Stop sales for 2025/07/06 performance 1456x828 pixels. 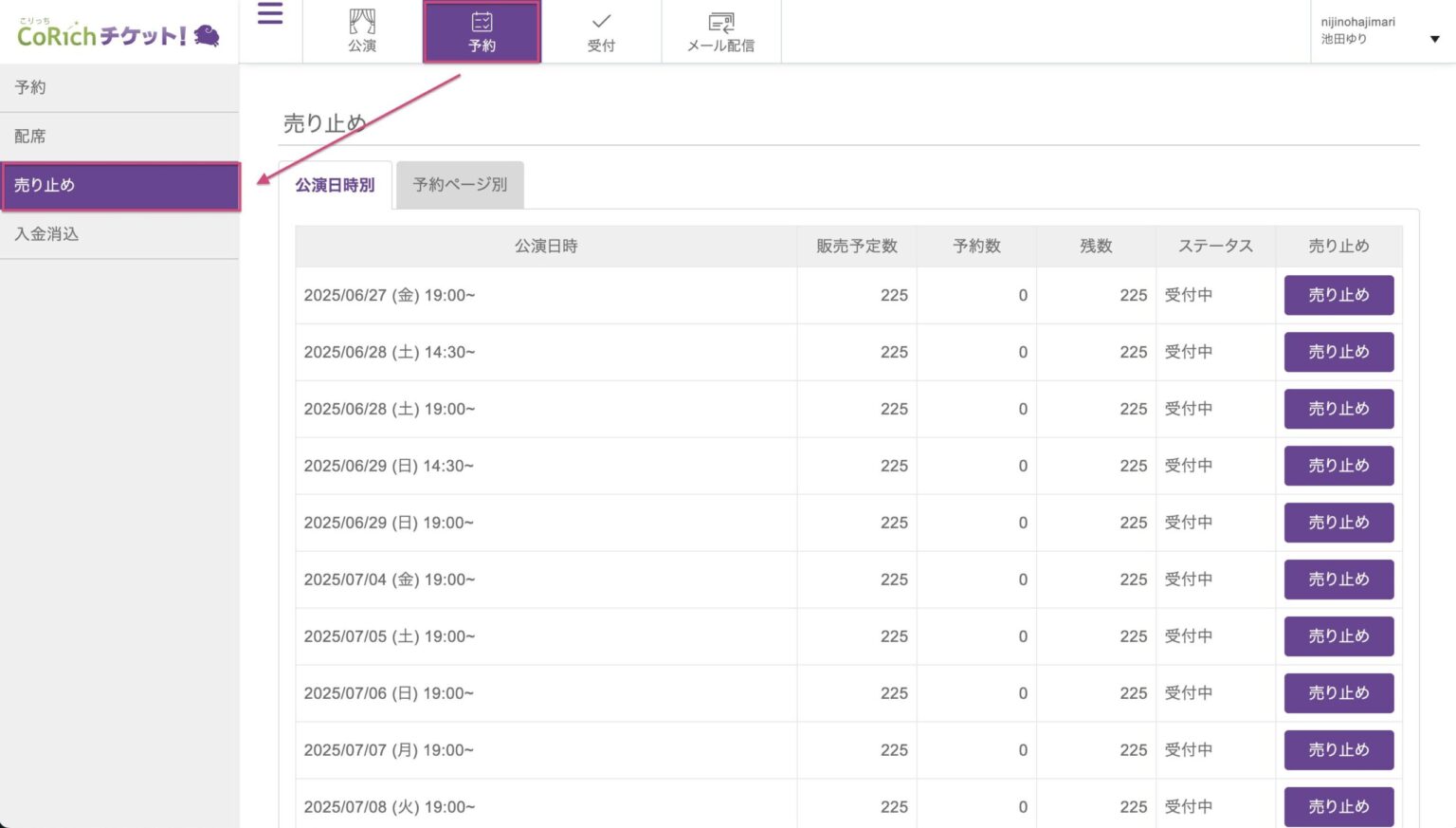(x=1338, y=693)
